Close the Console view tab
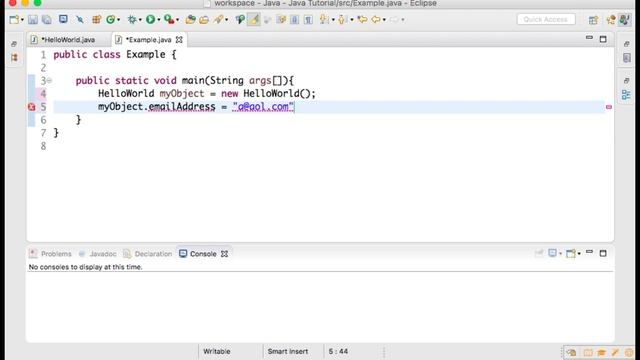 tap(224, 254)
